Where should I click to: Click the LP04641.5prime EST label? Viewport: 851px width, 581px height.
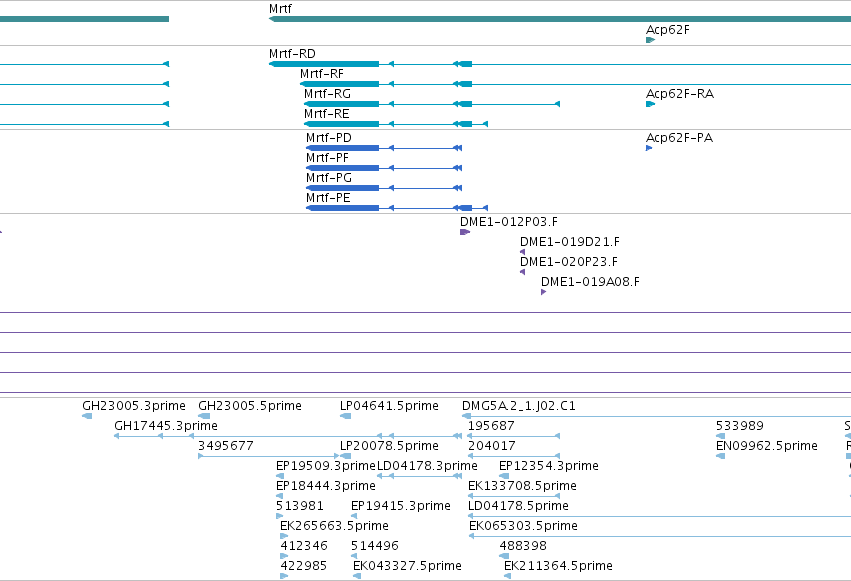tap(389, 406)
